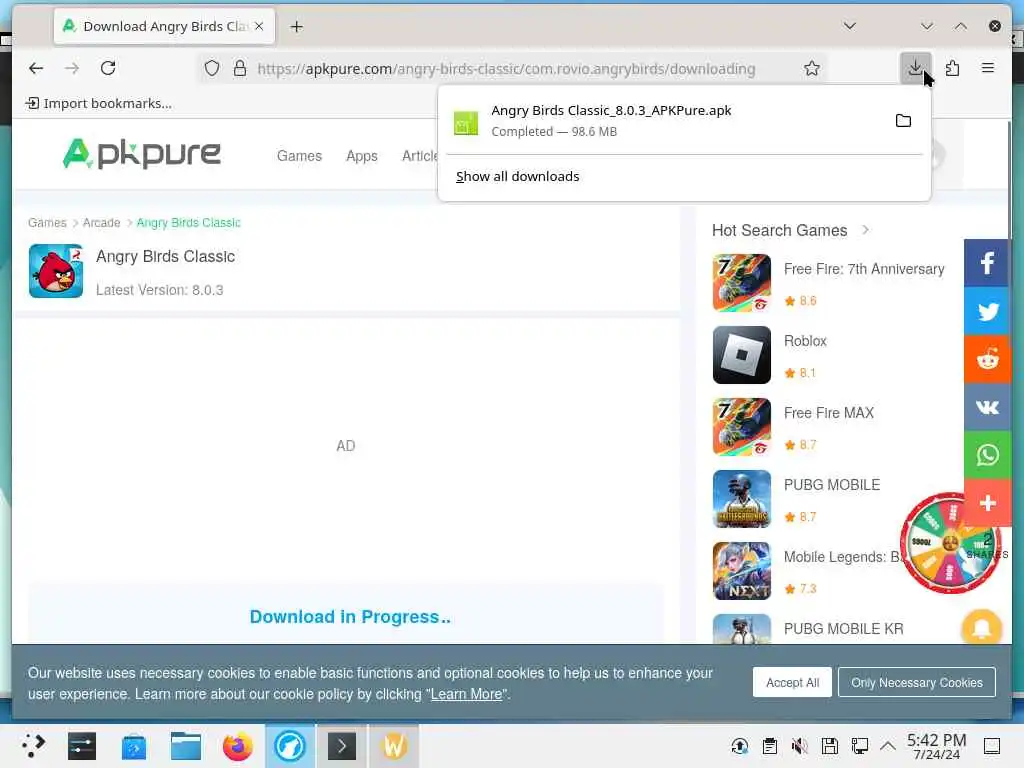Open a new browser tab
This screenshot has width=1024, height=768.
(x=296, y=27)
